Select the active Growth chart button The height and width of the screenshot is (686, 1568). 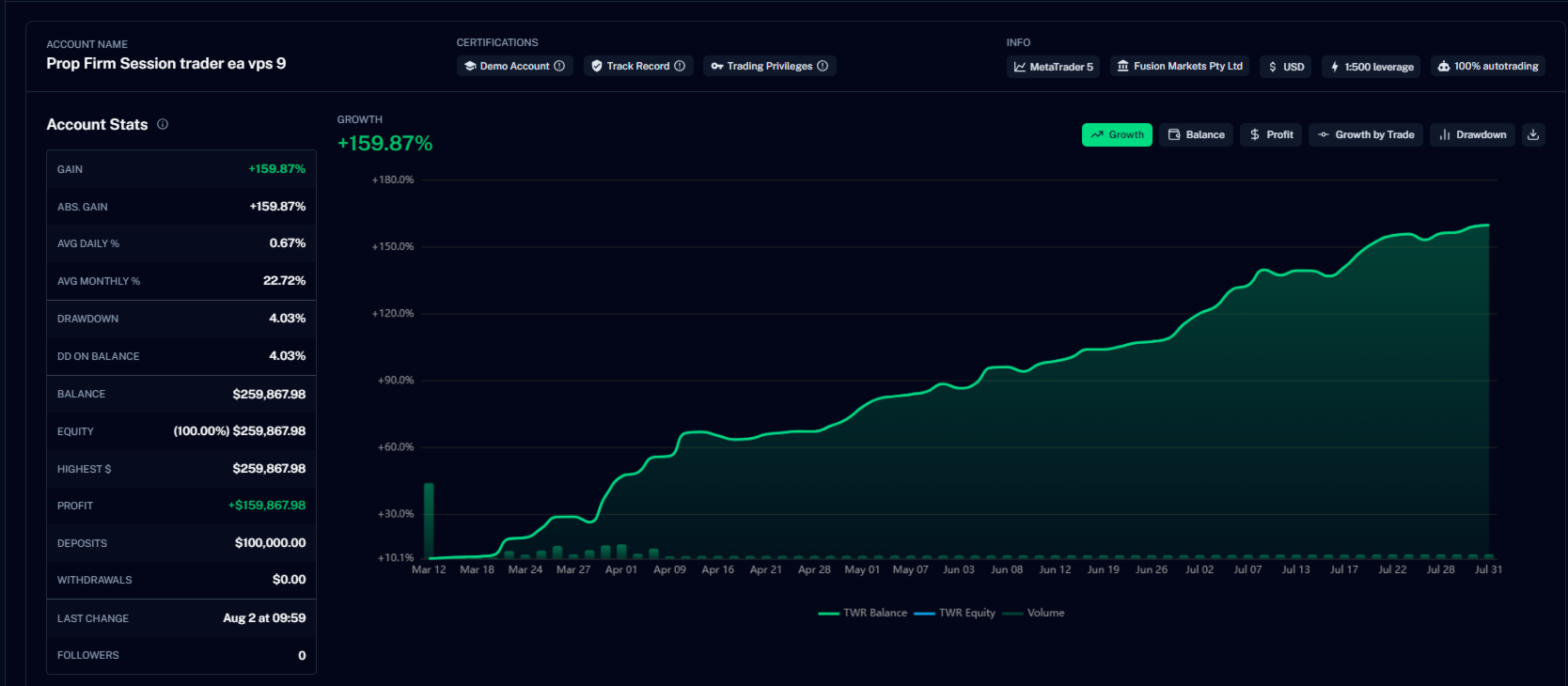pos(1117,134)
